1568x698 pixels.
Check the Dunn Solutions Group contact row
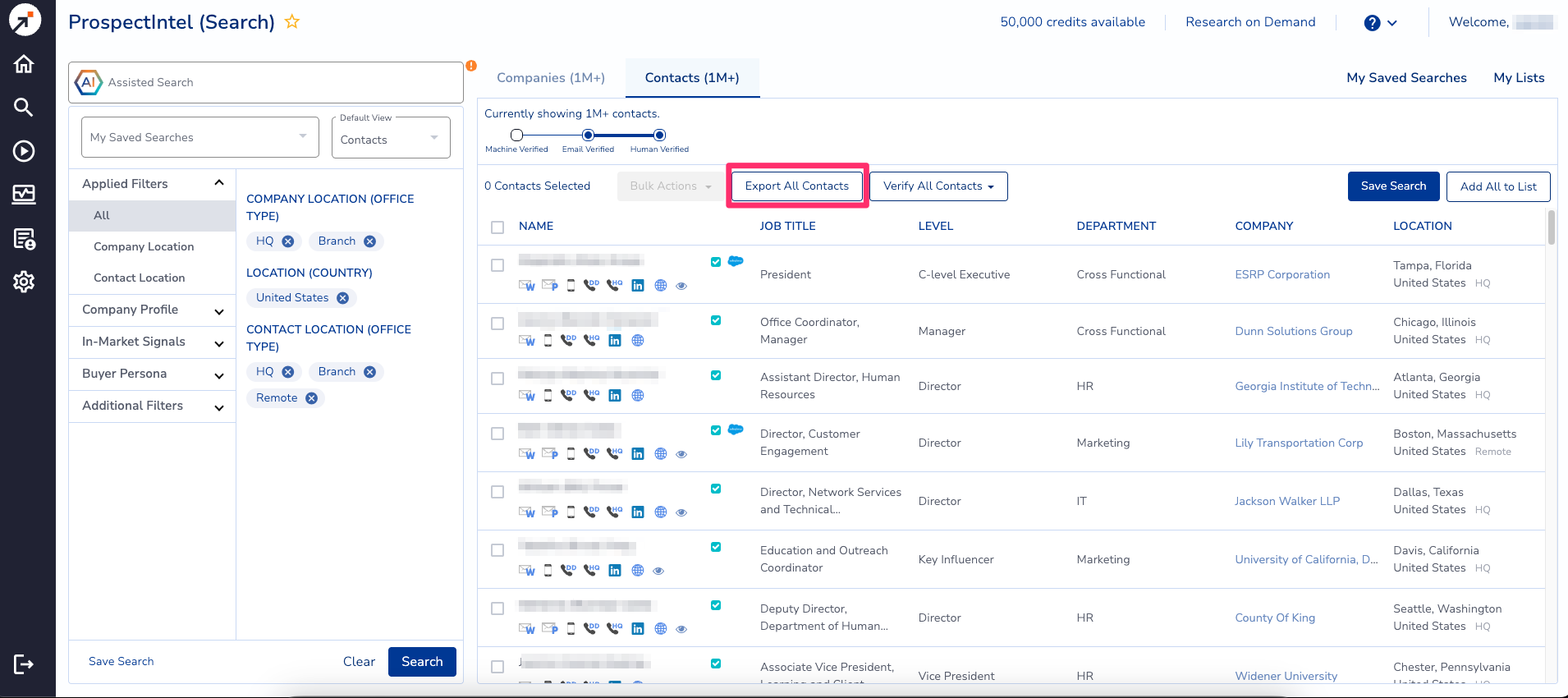point(497,324)
